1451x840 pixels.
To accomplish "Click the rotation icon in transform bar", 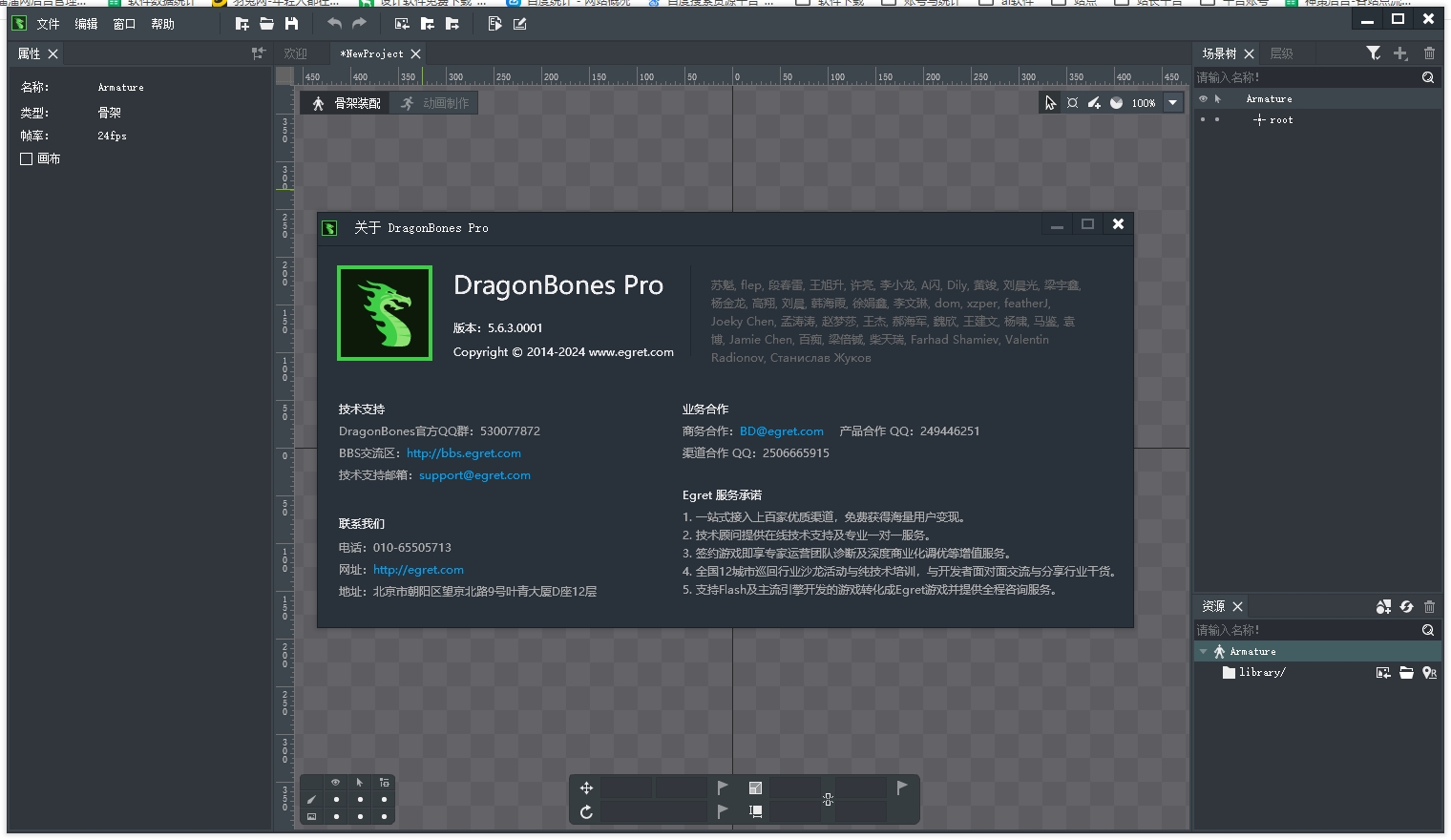I will coord(586,812).
